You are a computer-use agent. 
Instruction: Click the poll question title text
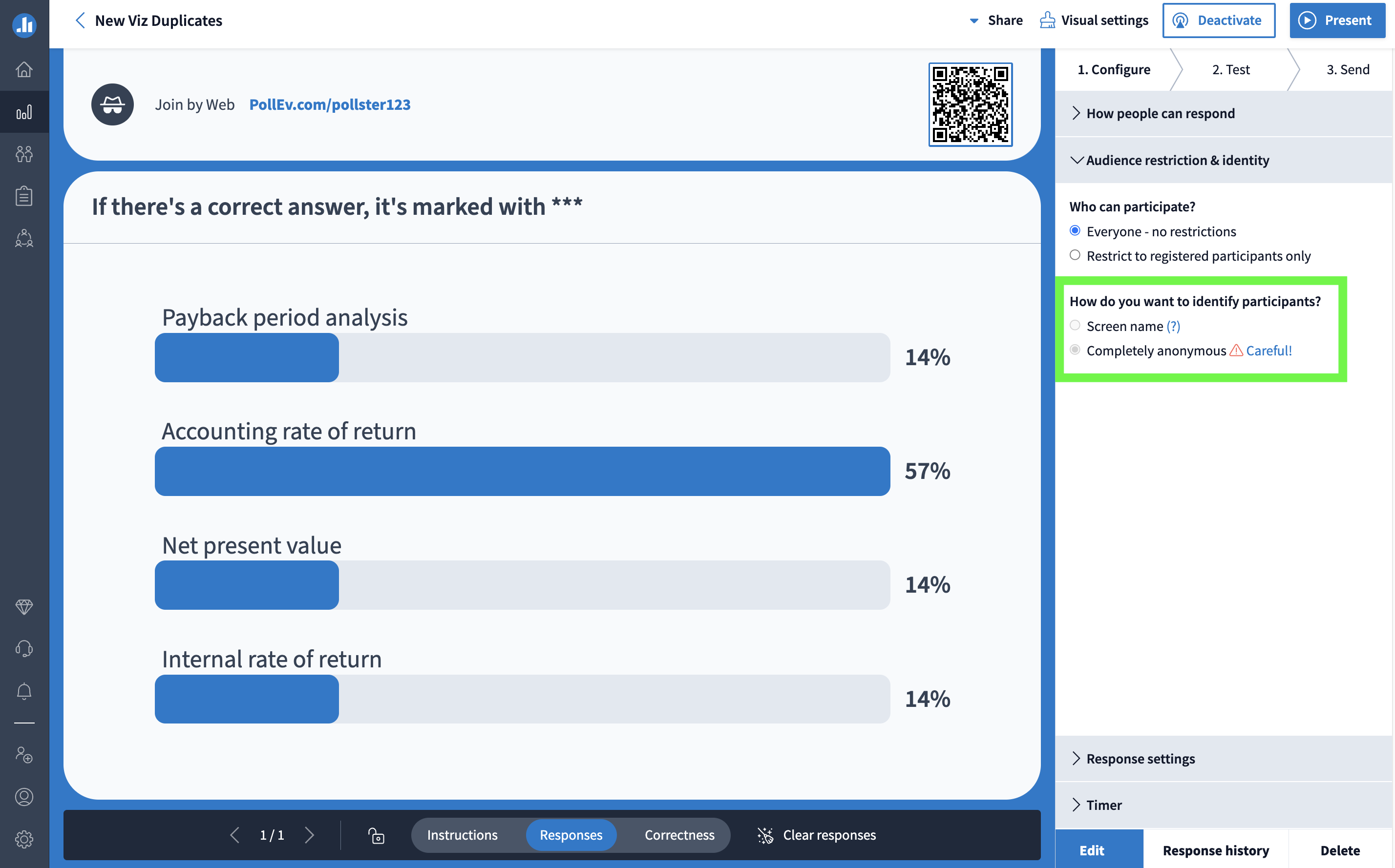(337, 206)
